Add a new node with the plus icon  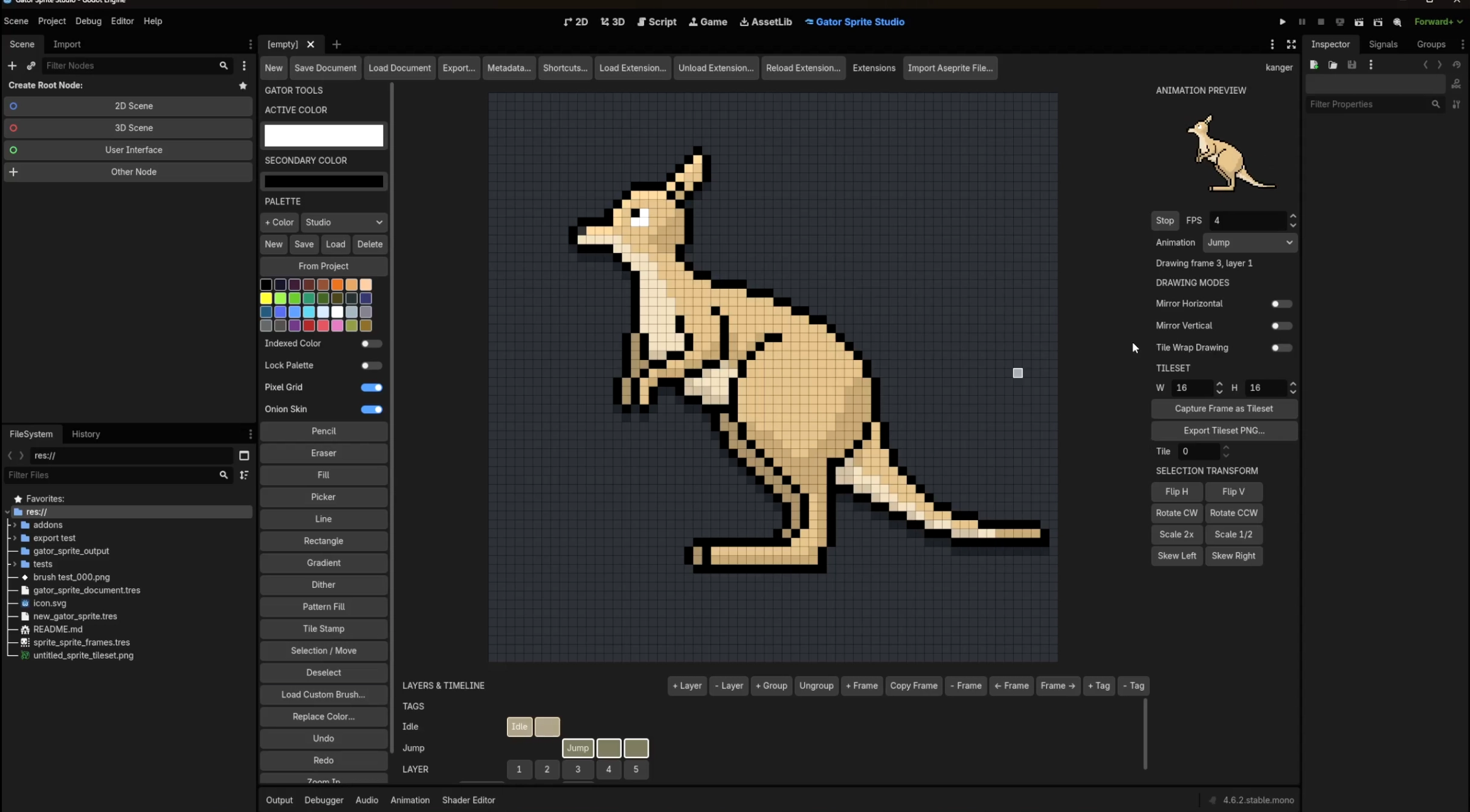[12, 65]
